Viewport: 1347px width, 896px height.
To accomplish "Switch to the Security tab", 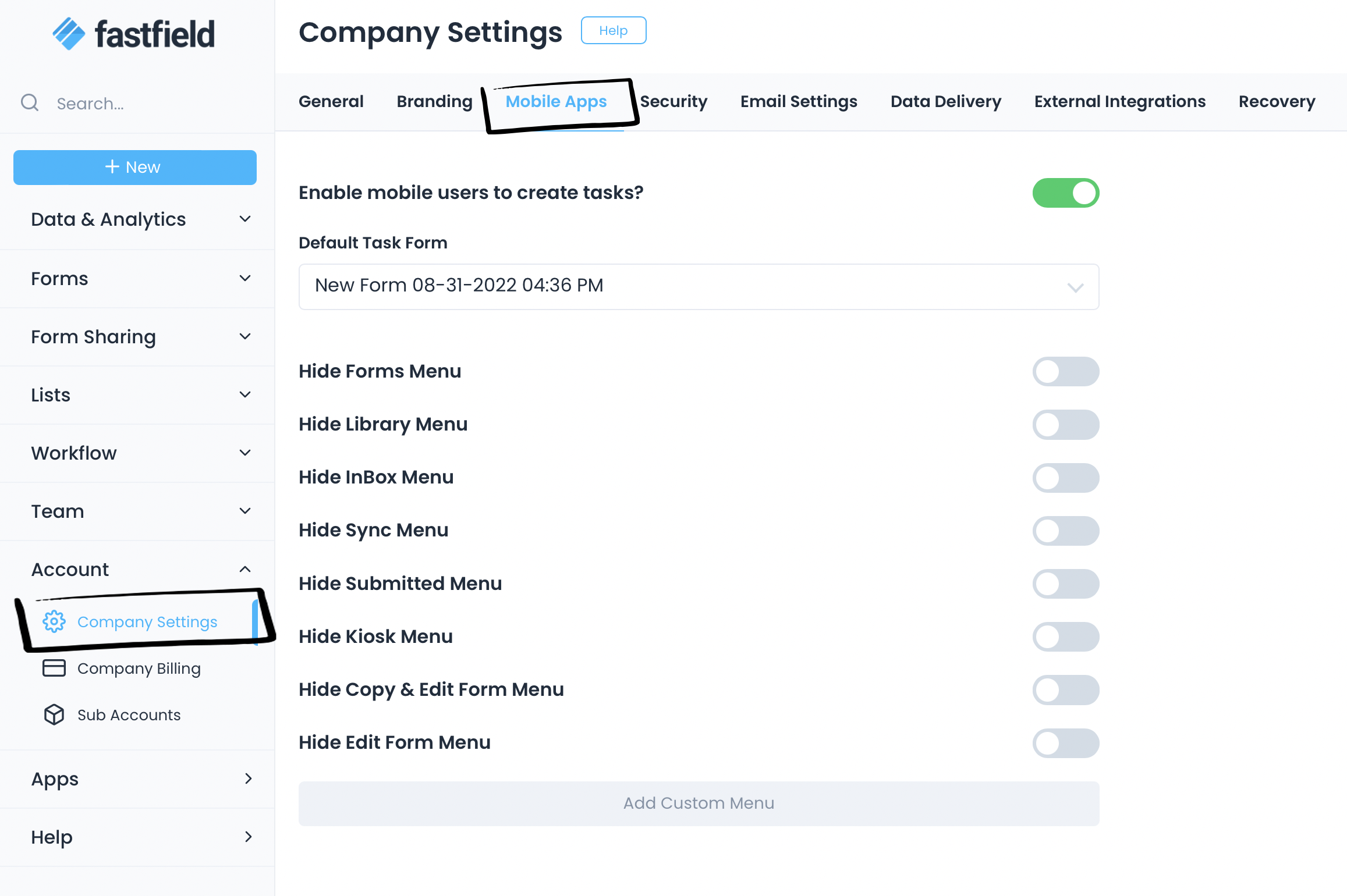I will tap(673, 101).
